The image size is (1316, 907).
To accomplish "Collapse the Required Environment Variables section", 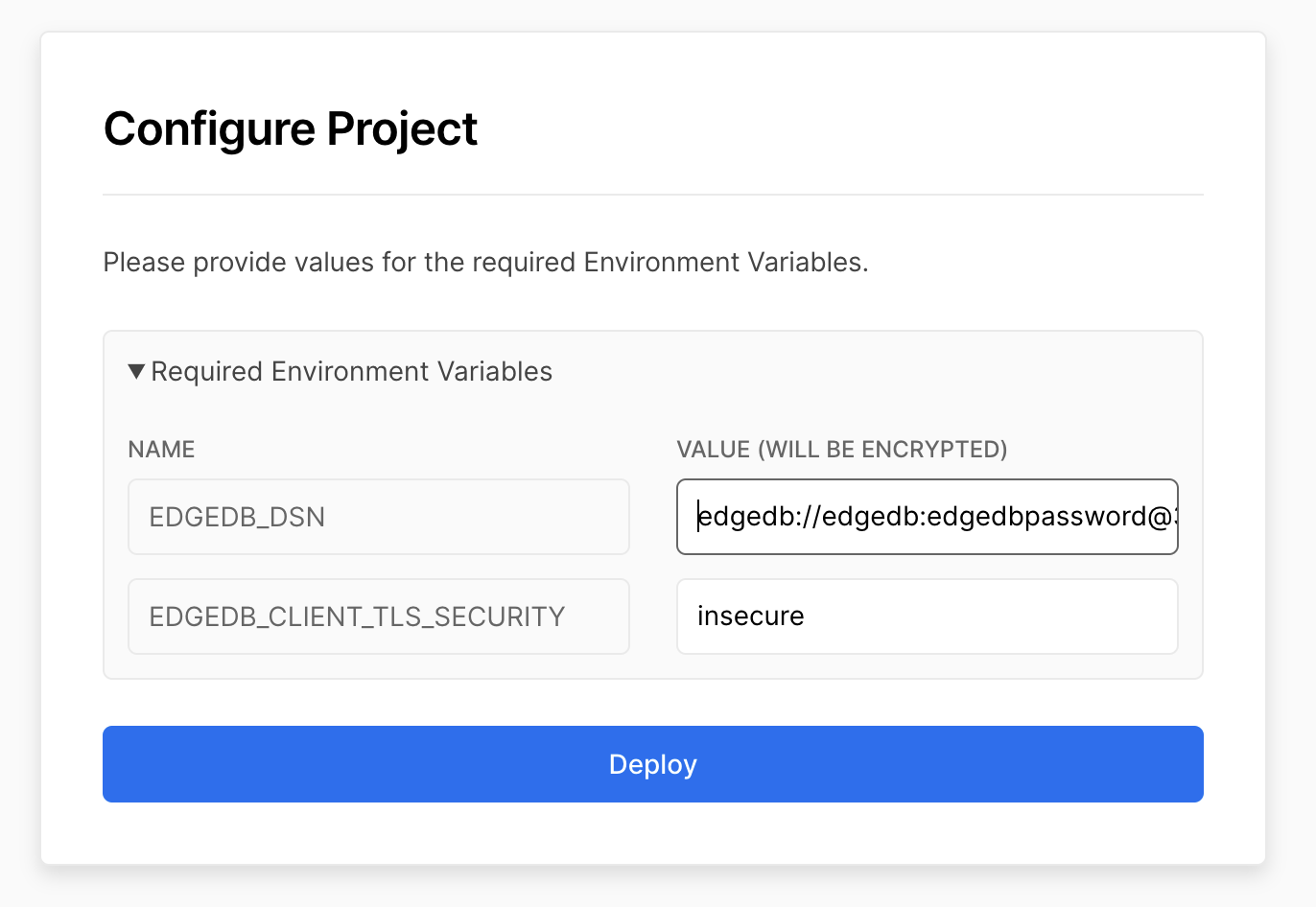I will point(341,372).
